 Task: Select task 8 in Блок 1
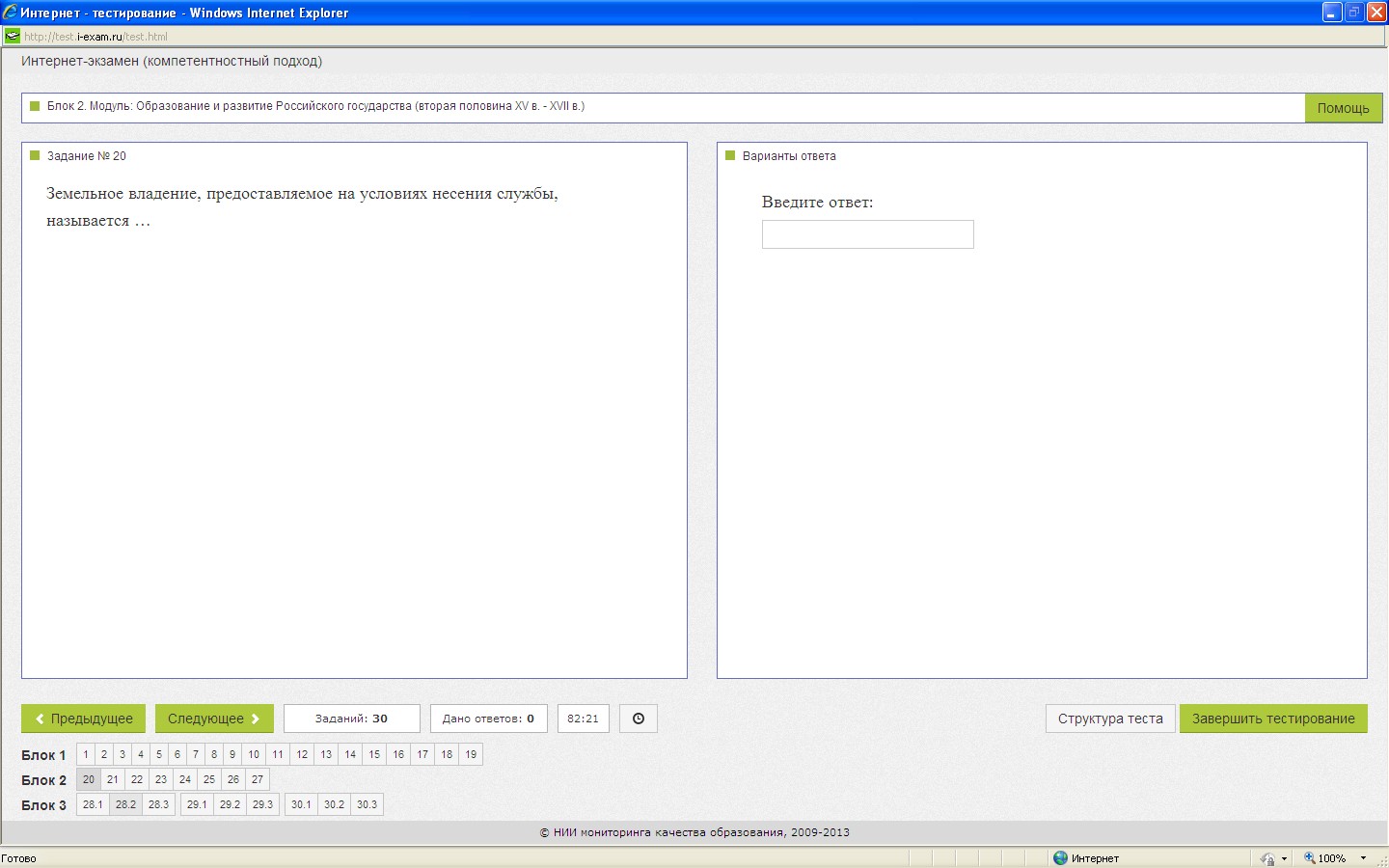[214, 754]
